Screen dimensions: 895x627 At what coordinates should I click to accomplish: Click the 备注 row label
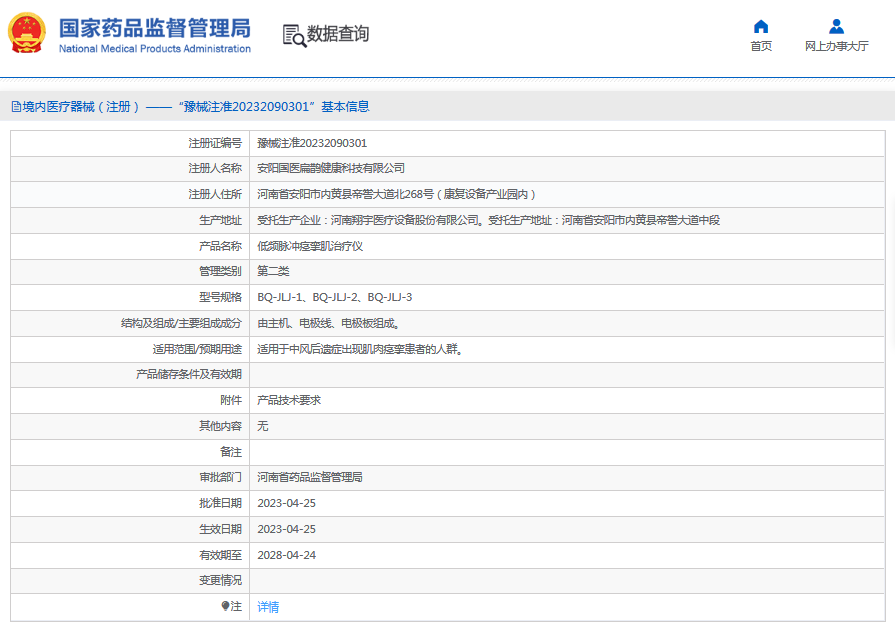click(x=231, y=452)
